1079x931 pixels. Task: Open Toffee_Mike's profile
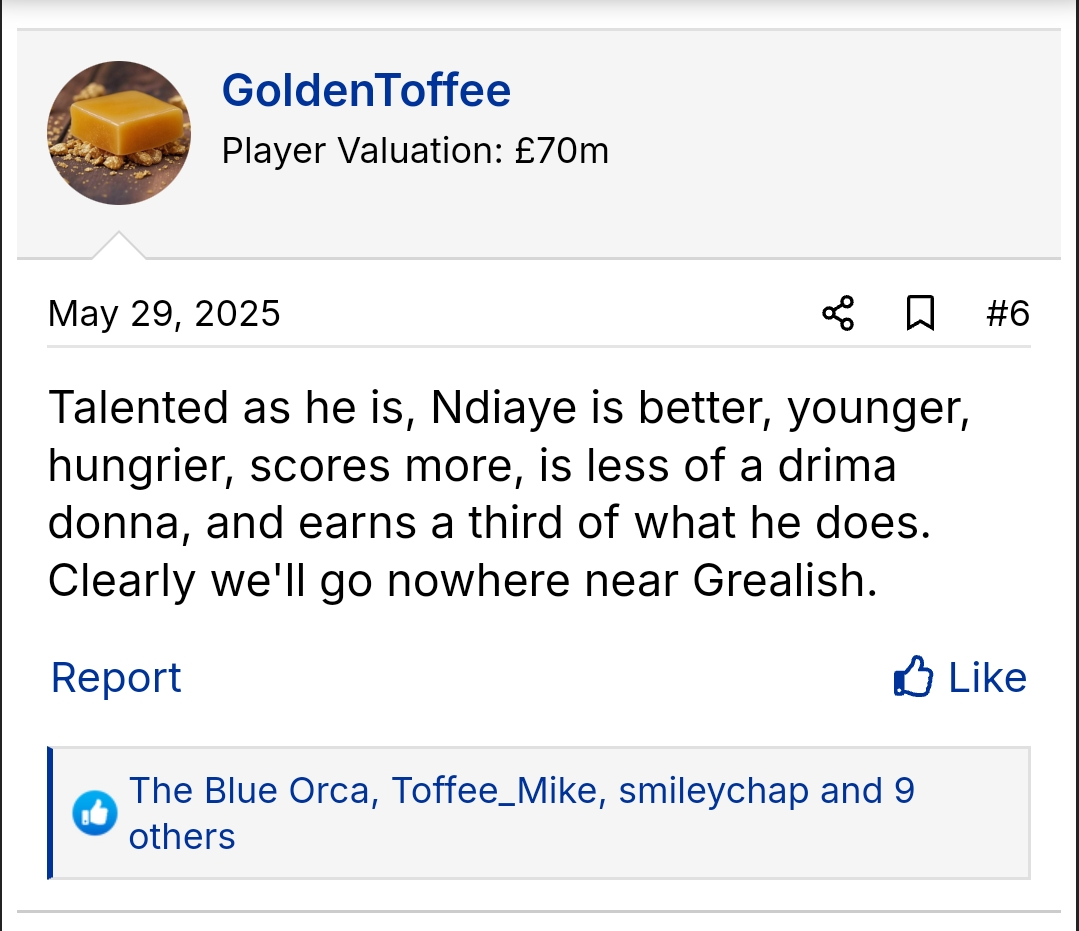click(x=495, y=791)
